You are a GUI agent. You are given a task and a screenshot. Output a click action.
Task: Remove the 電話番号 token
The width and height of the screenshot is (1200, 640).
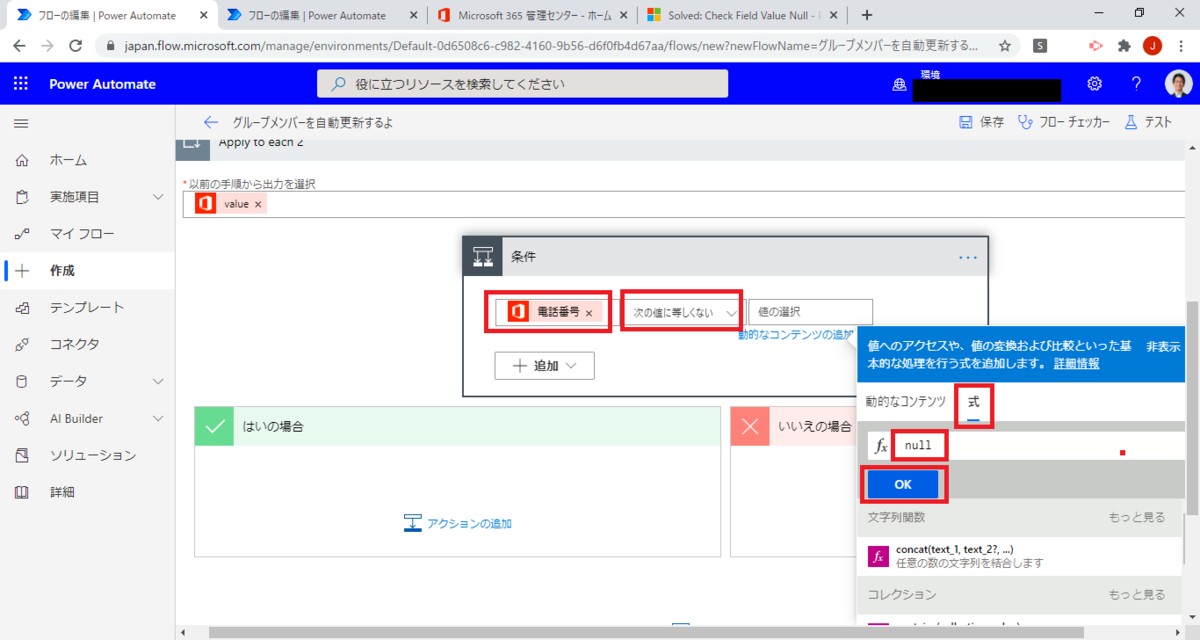589,313
